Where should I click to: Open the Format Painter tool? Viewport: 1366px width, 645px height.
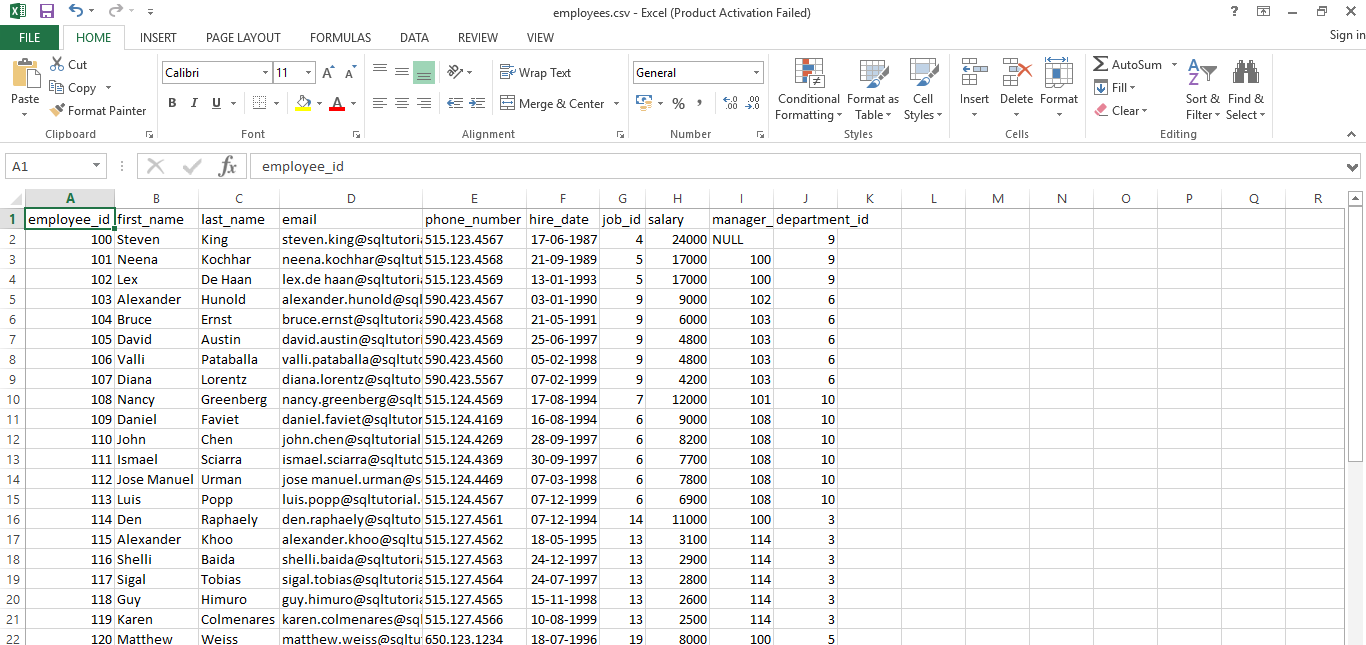[98, 110]
